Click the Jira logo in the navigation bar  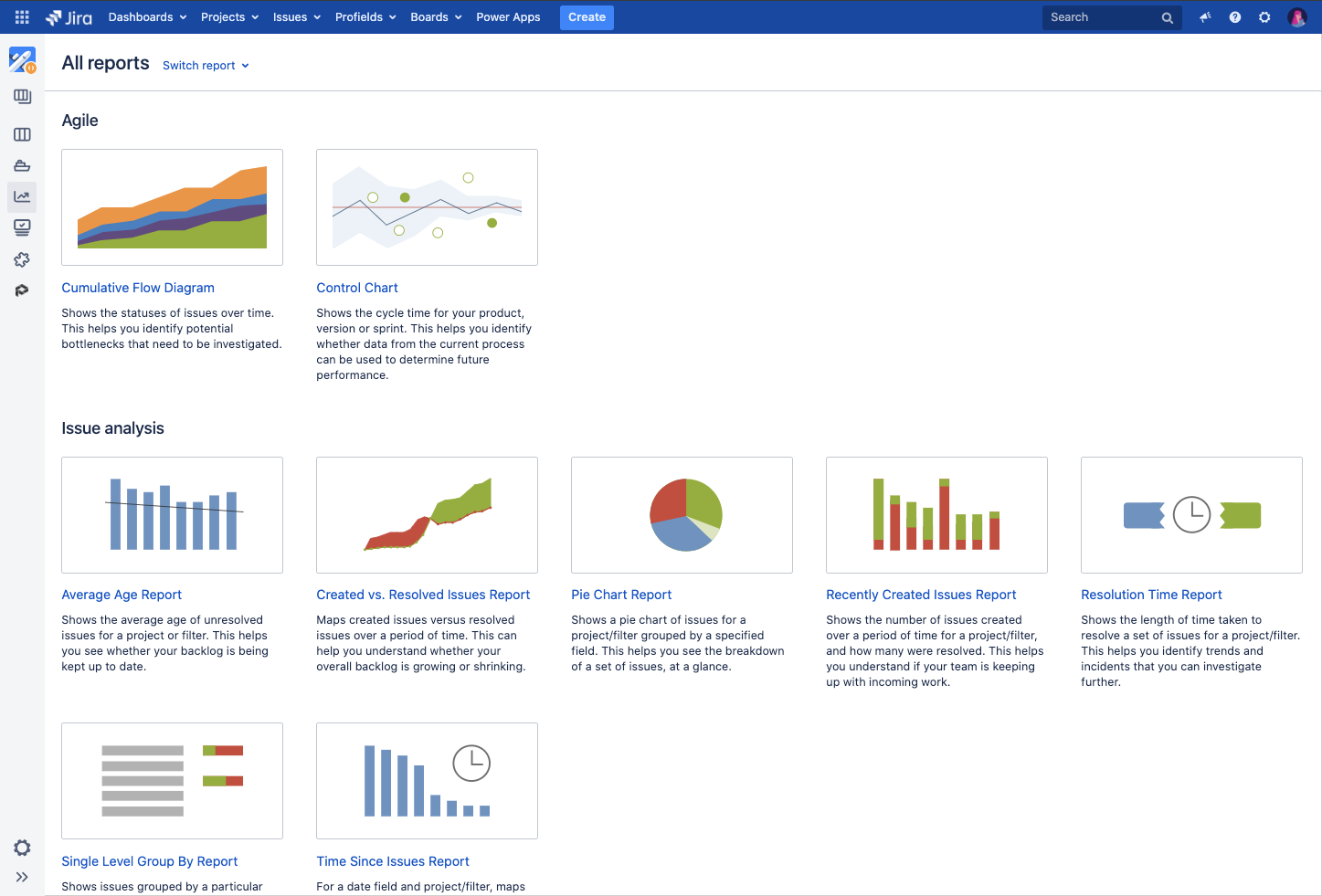point(68,16)
